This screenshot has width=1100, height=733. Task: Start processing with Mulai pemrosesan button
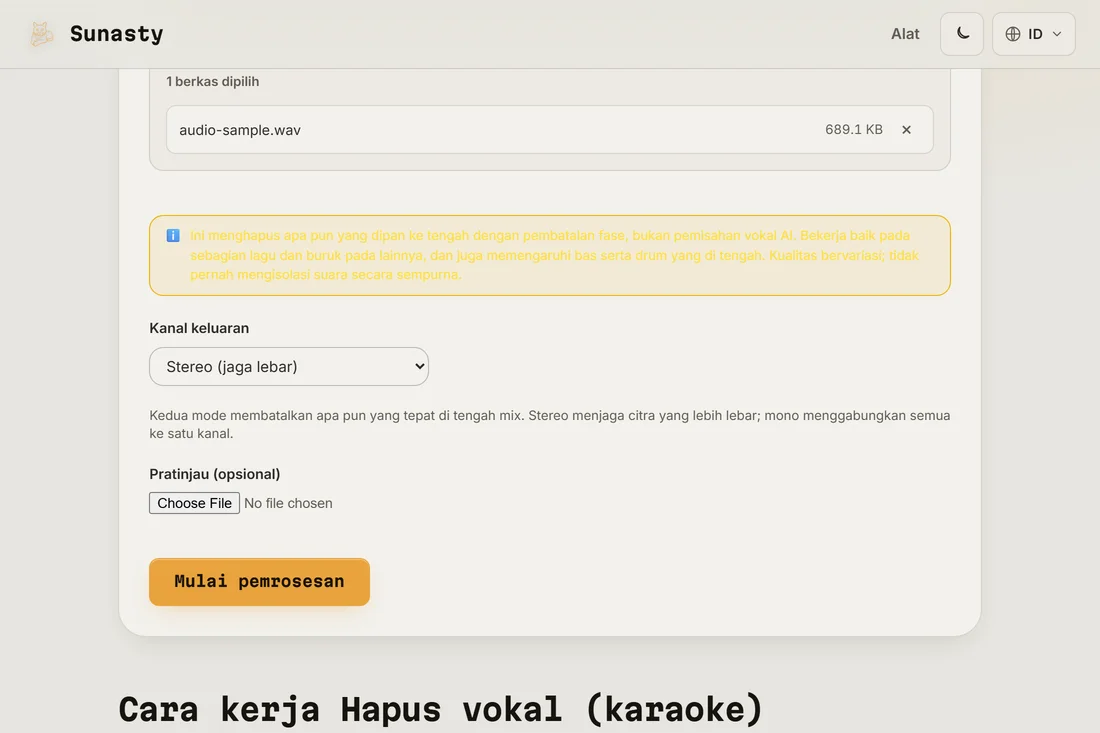click(x=260, y=581)
